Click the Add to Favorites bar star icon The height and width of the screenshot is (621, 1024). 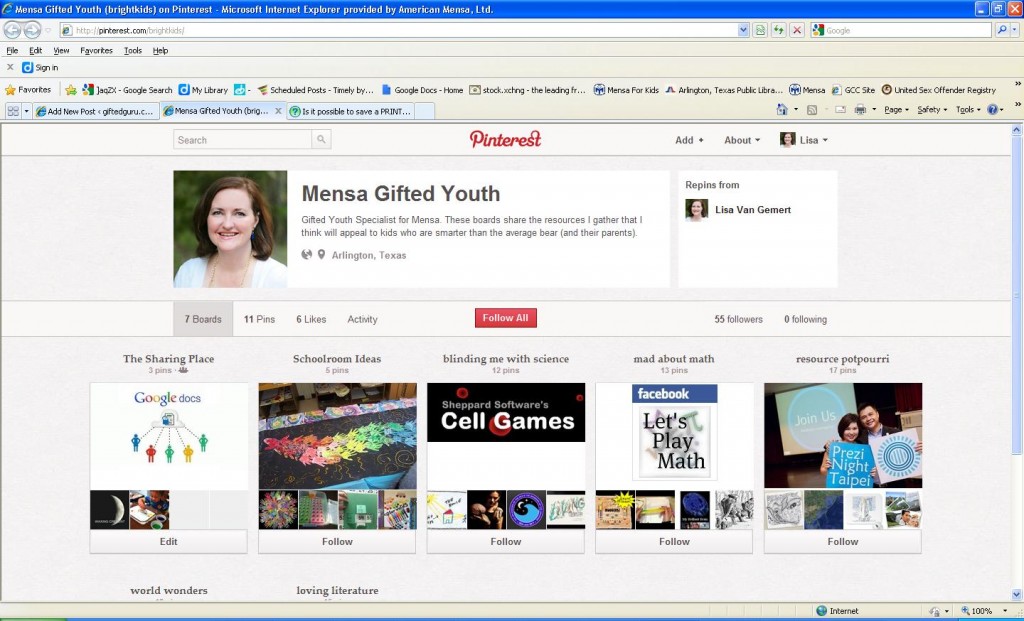pos(71,90)
